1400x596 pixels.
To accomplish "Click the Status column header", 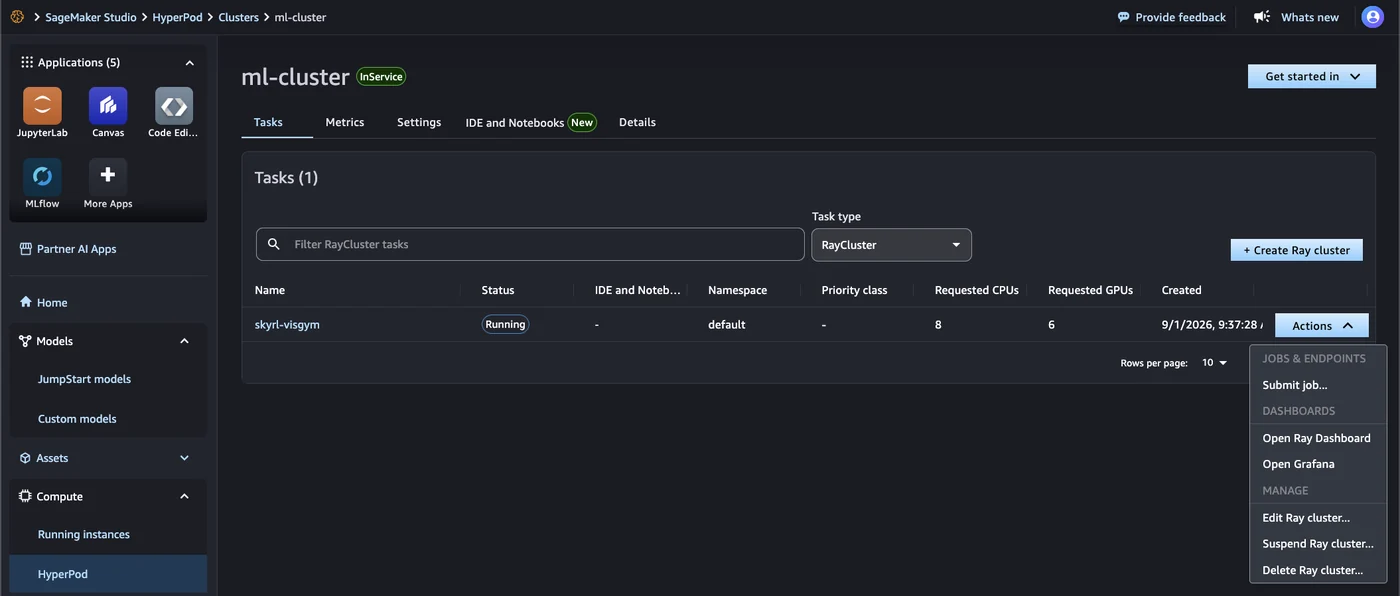I will click(498, 290).
